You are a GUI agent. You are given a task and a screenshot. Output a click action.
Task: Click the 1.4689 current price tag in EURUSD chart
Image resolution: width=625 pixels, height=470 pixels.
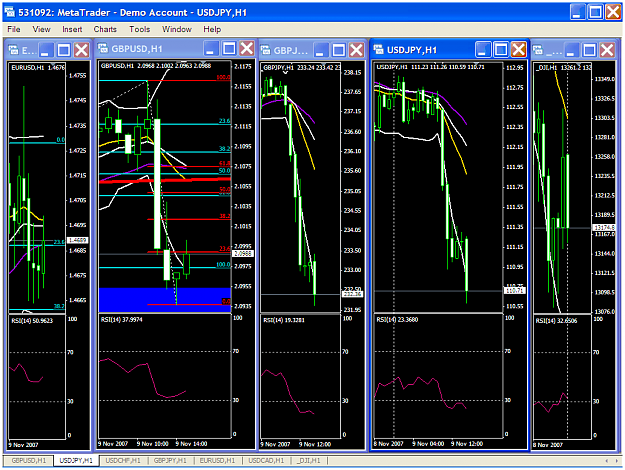pyautogui.click(x=77, y=240)
